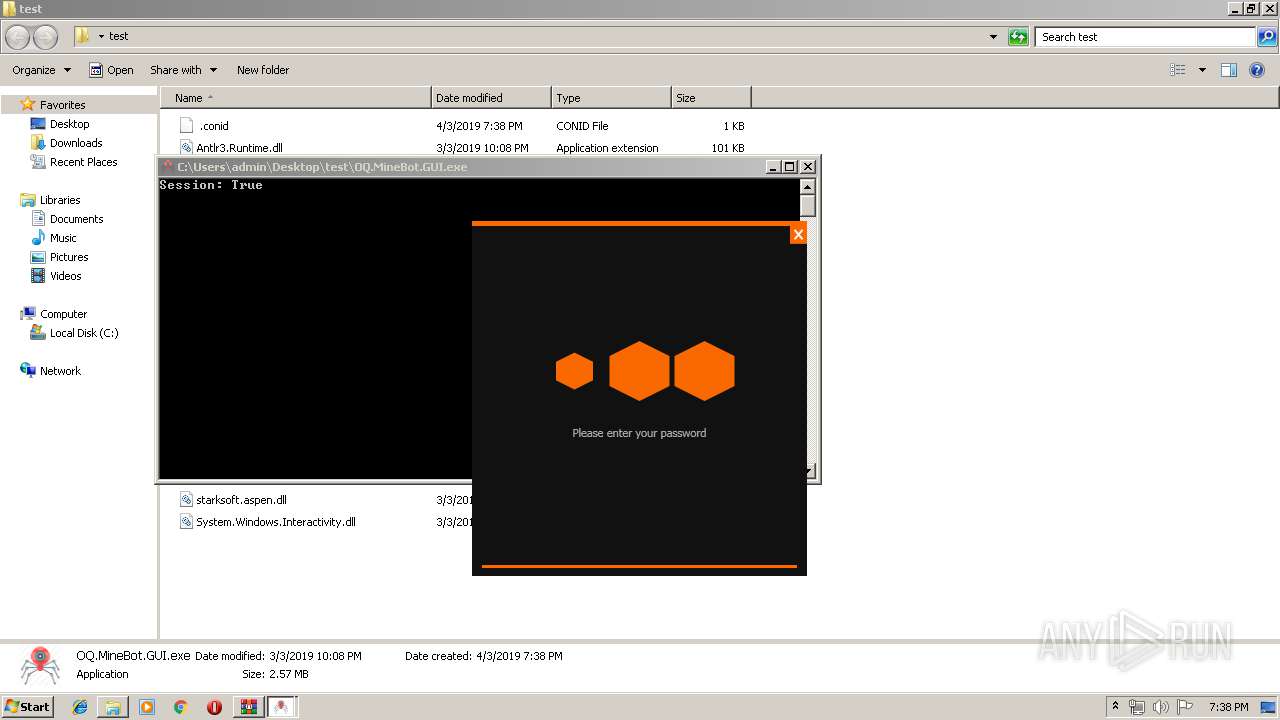
Task: Maximize the OQ.MineBot console window
Action: click(x=789, y=167)
